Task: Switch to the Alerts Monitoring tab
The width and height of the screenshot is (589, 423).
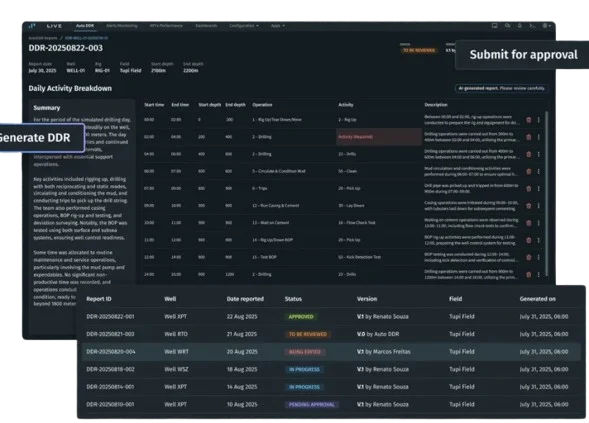Action: pyautogui.click(x=122, y=26)
